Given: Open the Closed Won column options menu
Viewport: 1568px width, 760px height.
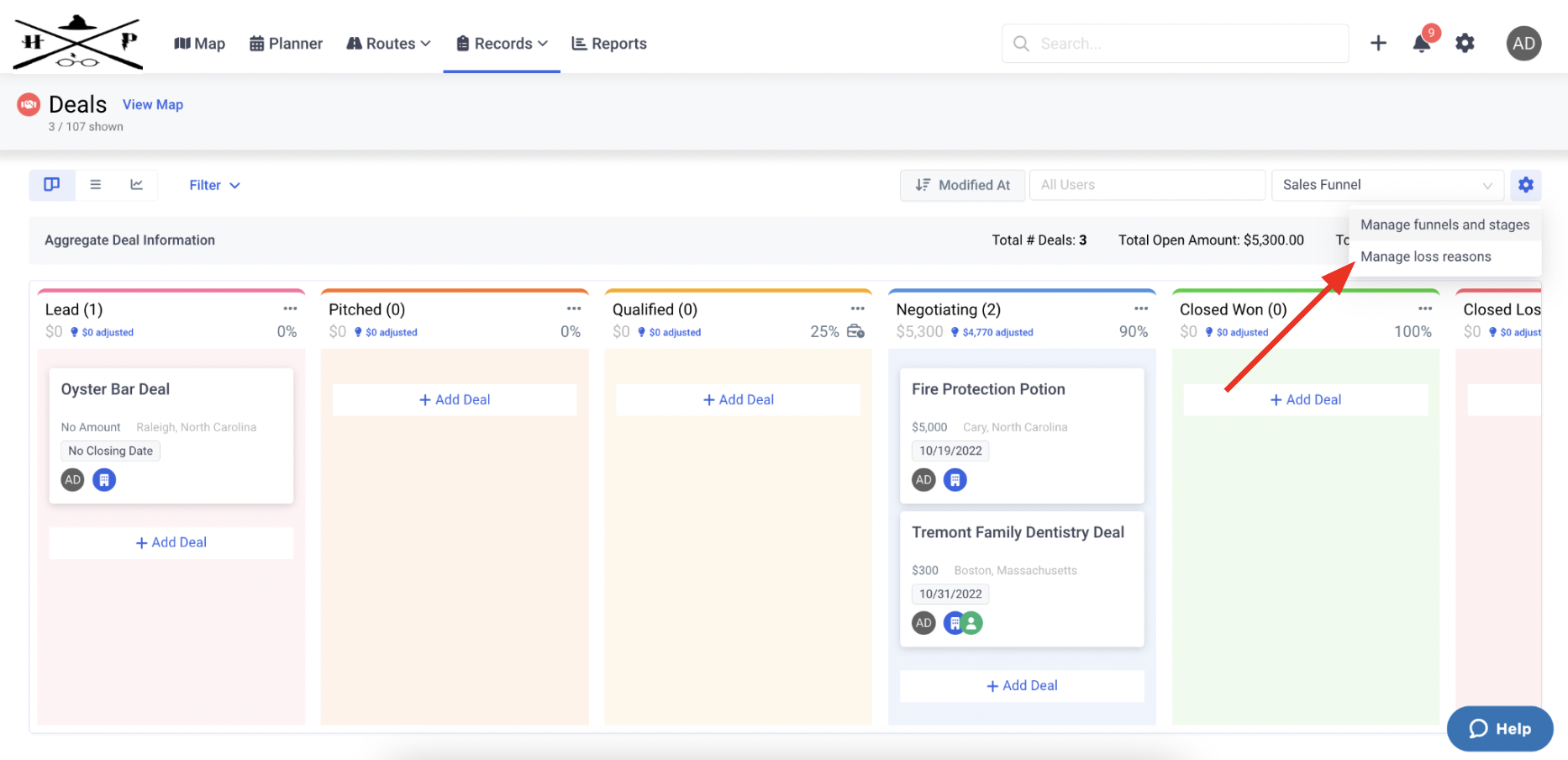Looking at the screenshot, I should [x=1425, y=309].
